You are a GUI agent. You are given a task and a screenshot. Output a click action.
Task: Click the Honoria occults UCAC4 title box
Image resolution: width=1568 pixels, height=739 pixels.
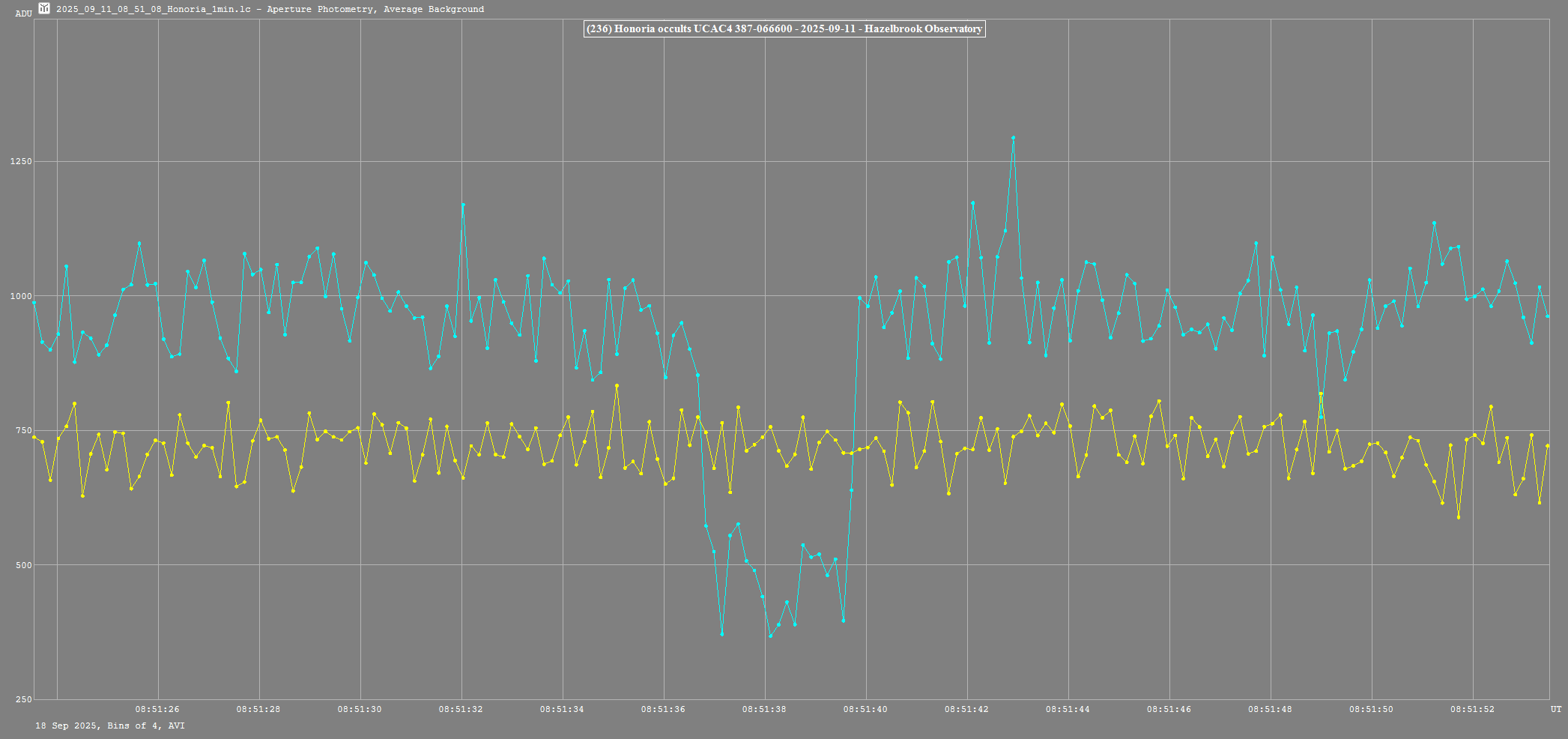coord(784,29)
